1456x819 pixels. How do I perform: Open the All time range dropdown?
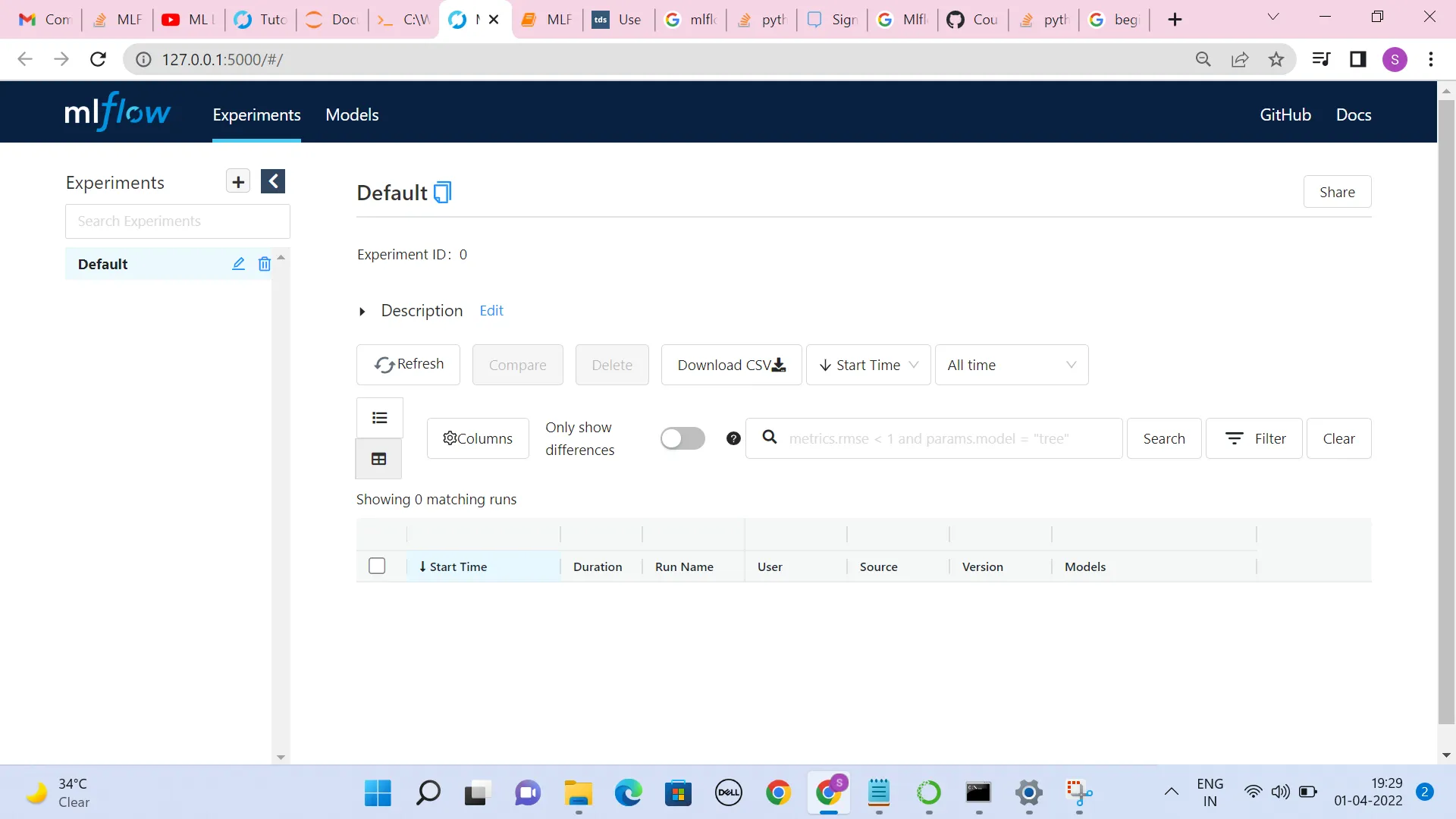tap(1011, 365)
